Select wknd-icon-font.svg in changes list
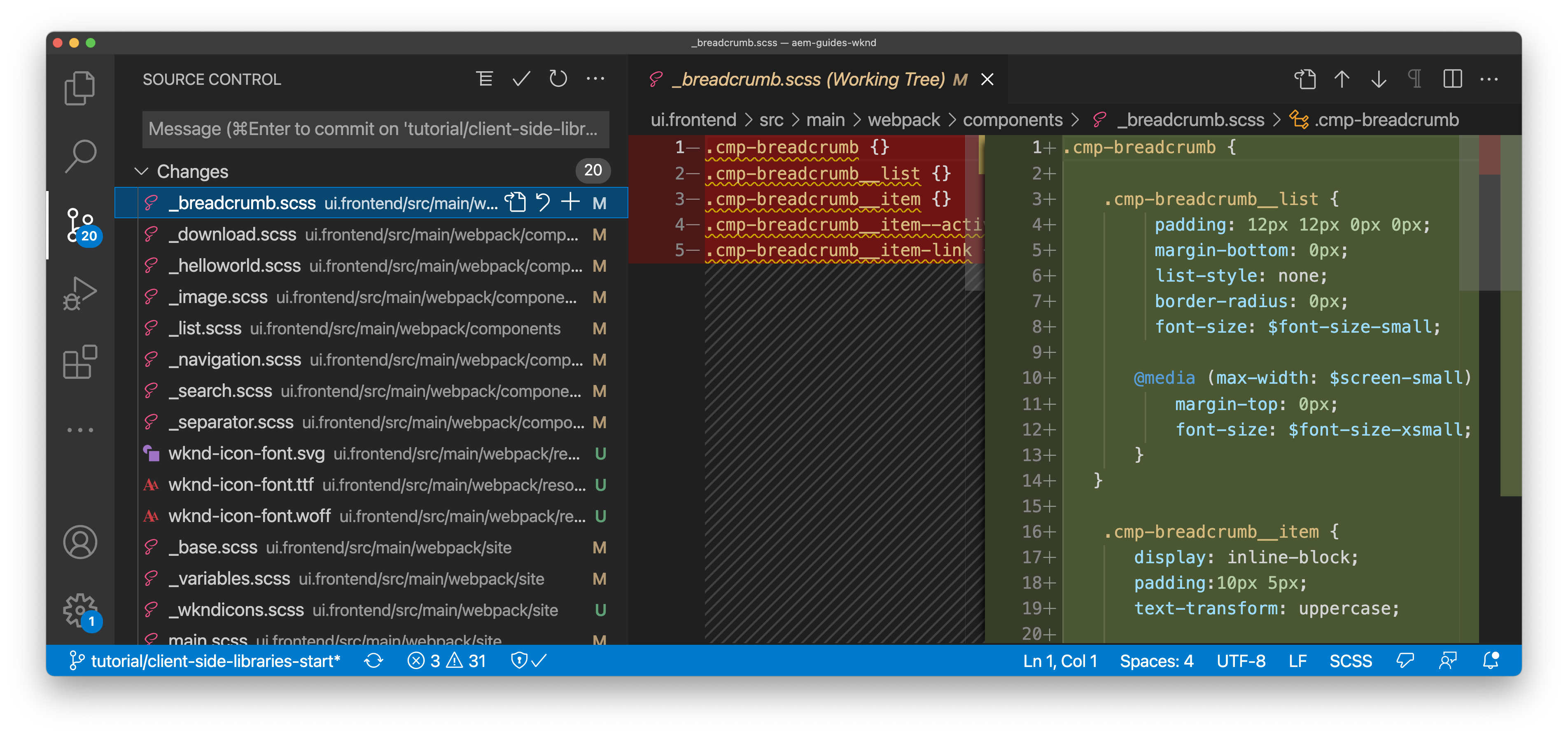This screenshot has width=1568, height=737. [371, 453]
